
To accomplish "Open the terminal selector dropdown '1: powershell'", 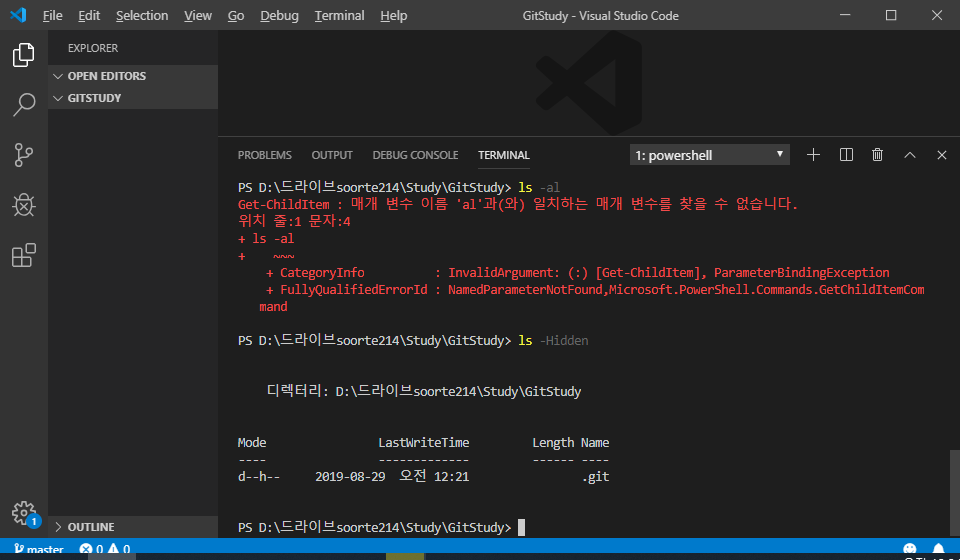I will (710, 155).
